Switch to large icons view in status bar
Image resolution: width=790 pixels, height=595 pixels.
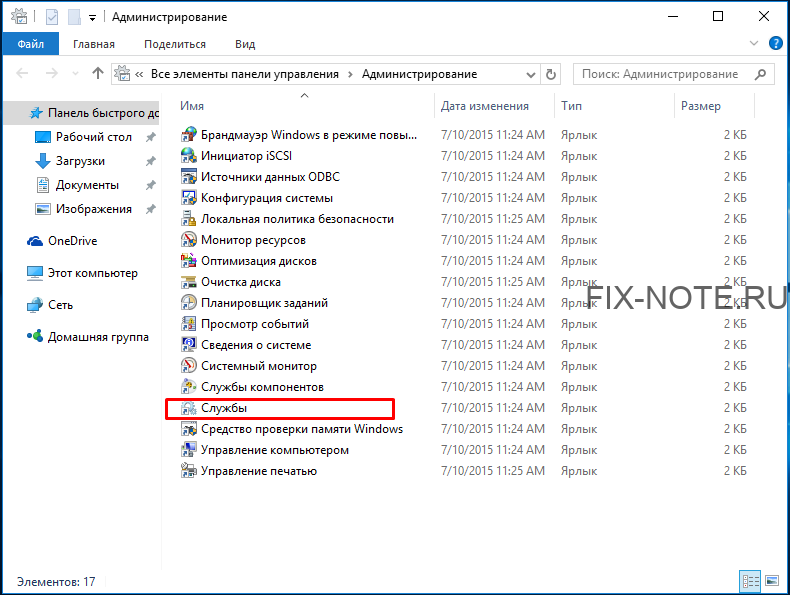pos(772,581)
